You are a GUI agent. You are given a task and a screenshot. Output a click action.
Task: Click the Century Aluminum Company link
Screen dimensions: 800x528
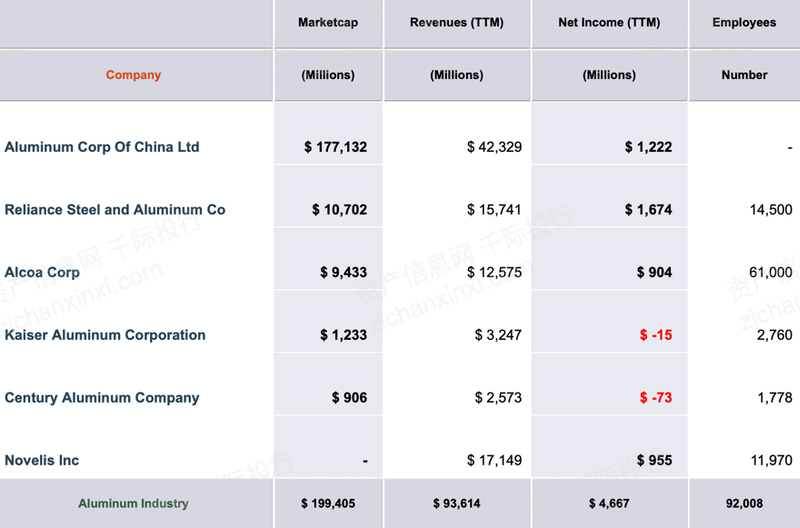pos(102,398)
